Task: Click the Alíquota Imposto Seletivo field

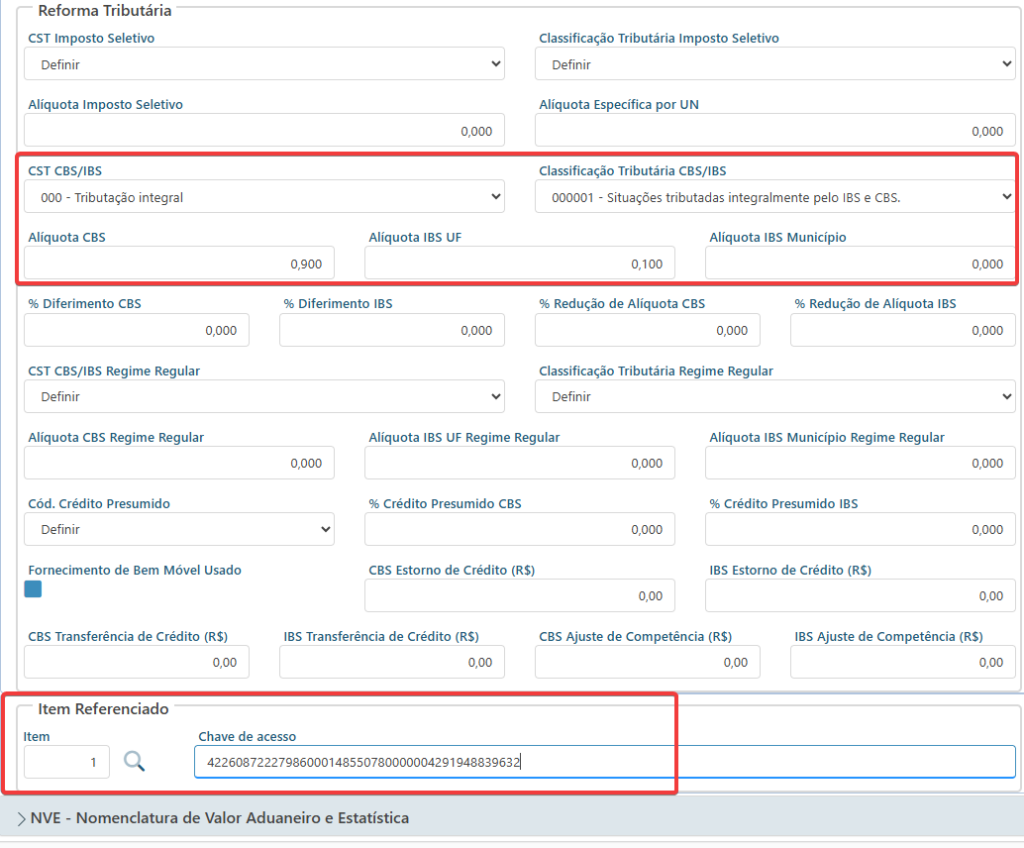Action: [x=264, y=131]
